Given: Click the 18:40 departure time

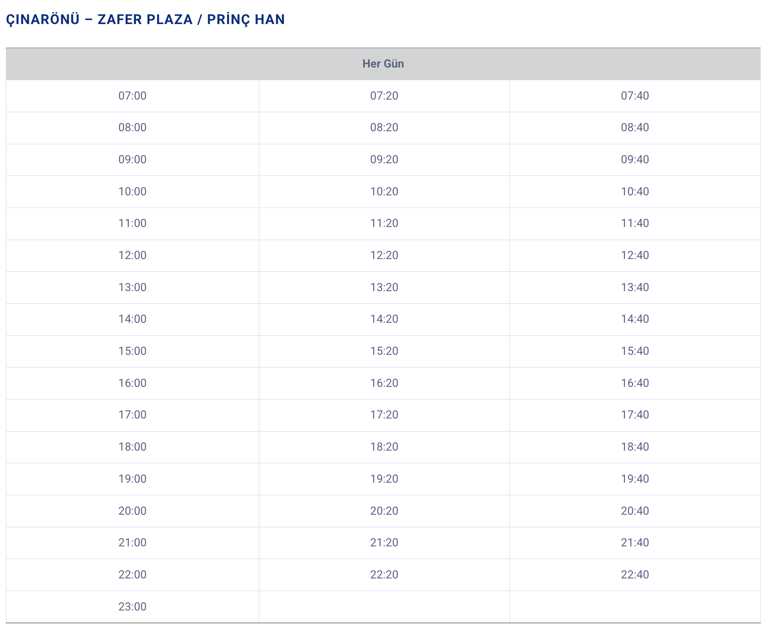Looking at the screenshot, I should [635, 447].
